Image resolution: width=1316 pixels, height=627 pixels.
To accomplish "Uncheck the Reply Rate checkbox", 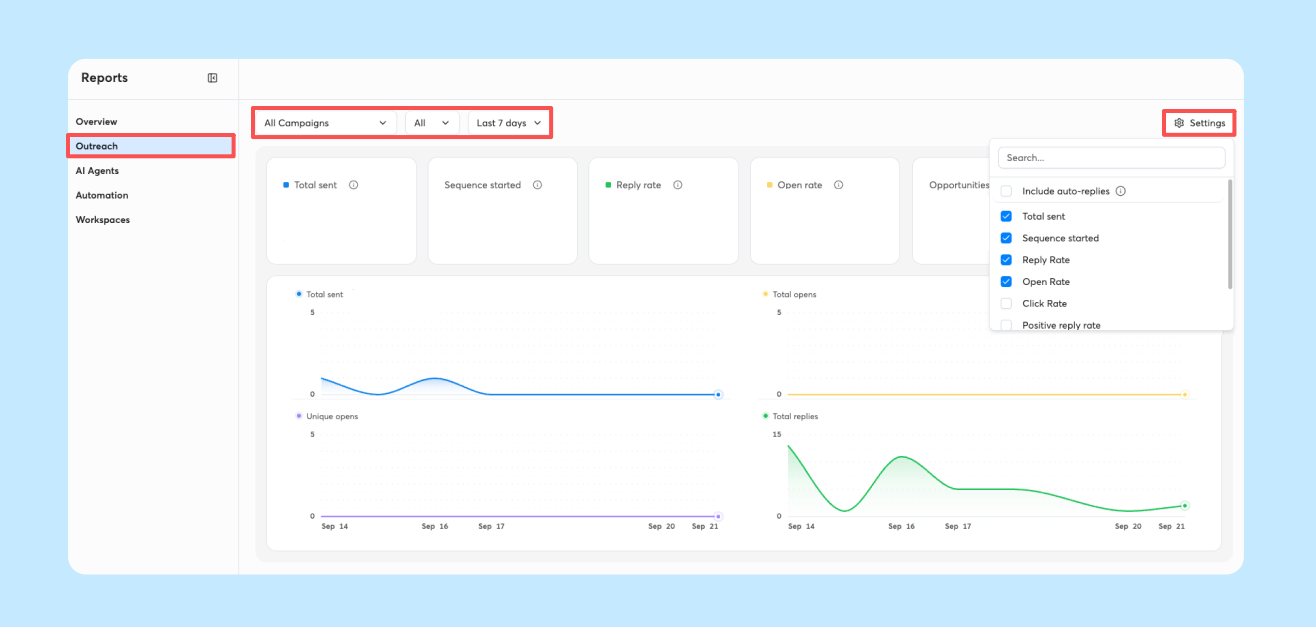I will pyautogui.click(x=1006, y=260).
